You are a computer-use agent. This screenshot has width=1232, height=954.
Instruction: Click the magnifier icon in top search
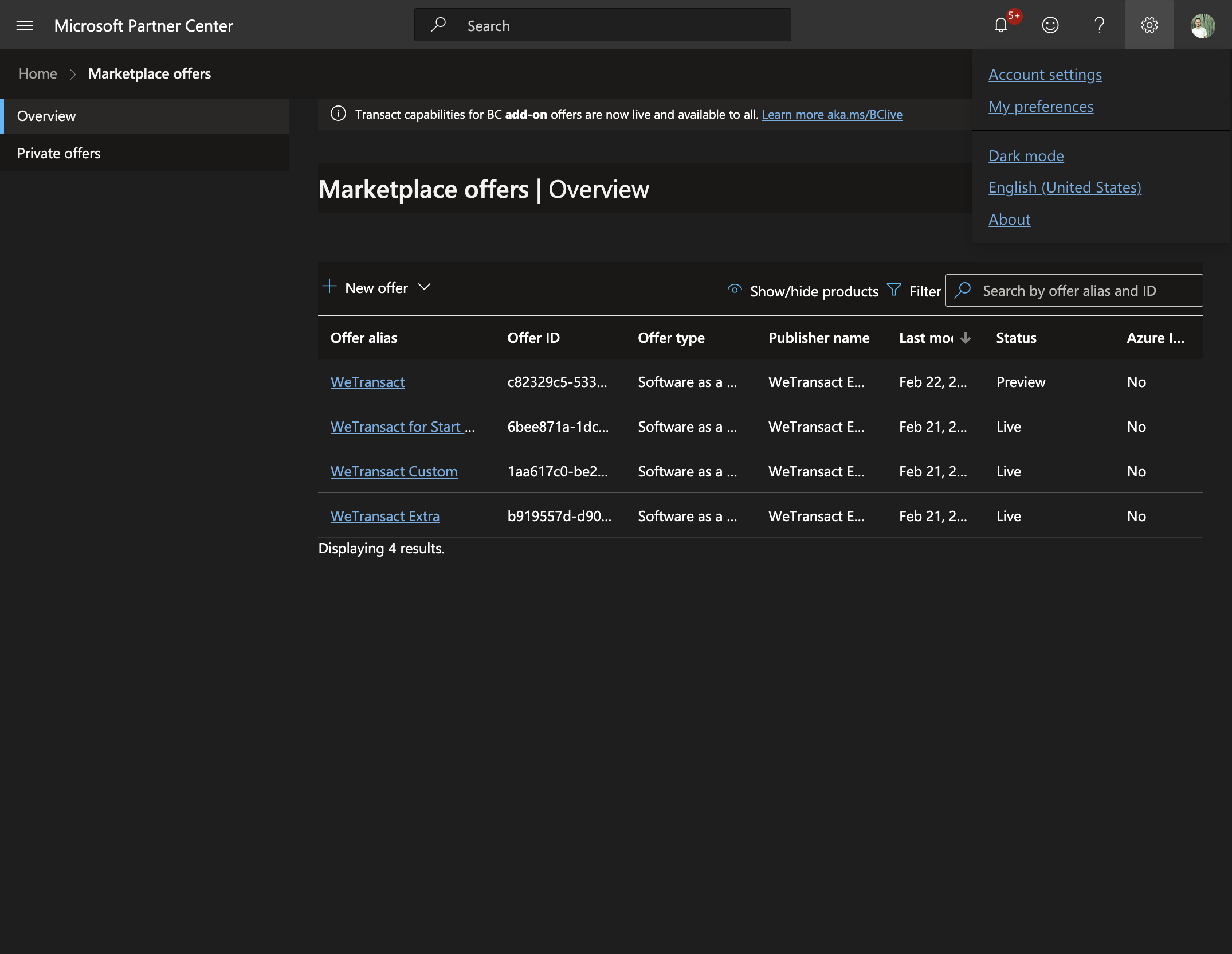pyautogui.click(x=438, y=25)
